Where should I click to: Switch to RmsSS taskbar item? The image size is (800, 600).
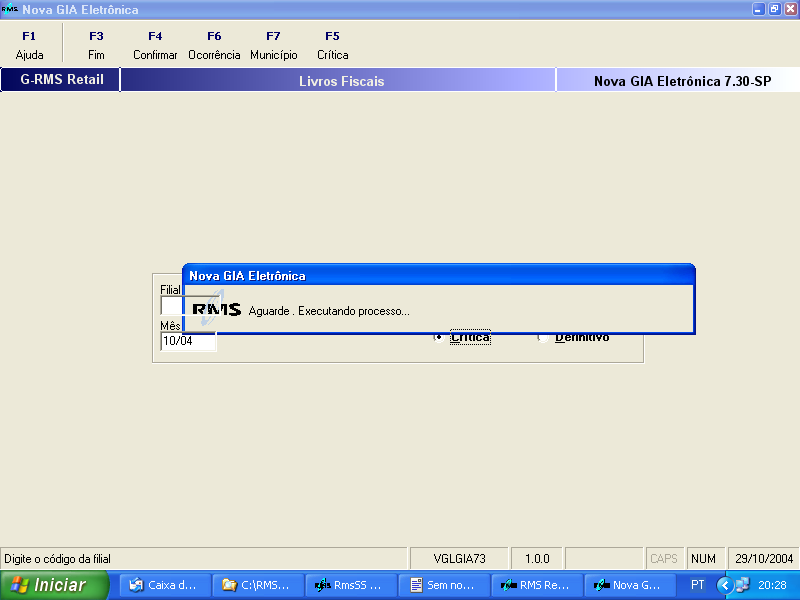(x=351, y=585)
